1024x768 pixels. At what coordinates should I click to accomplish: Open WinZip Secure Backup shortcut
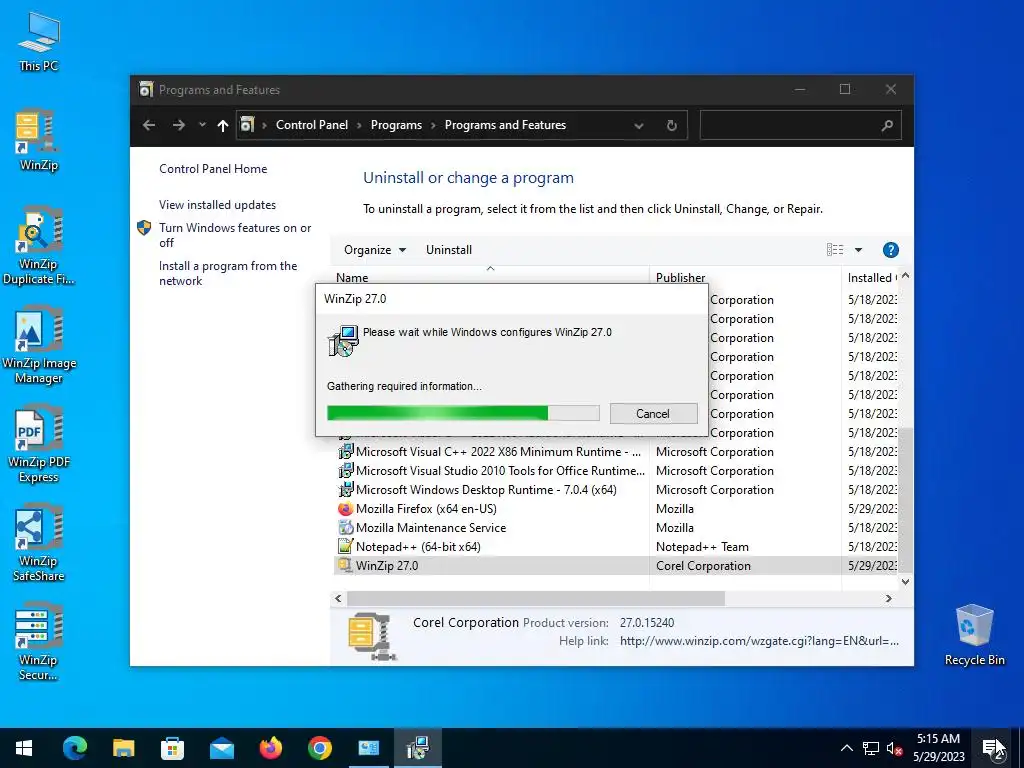(39, 643)
